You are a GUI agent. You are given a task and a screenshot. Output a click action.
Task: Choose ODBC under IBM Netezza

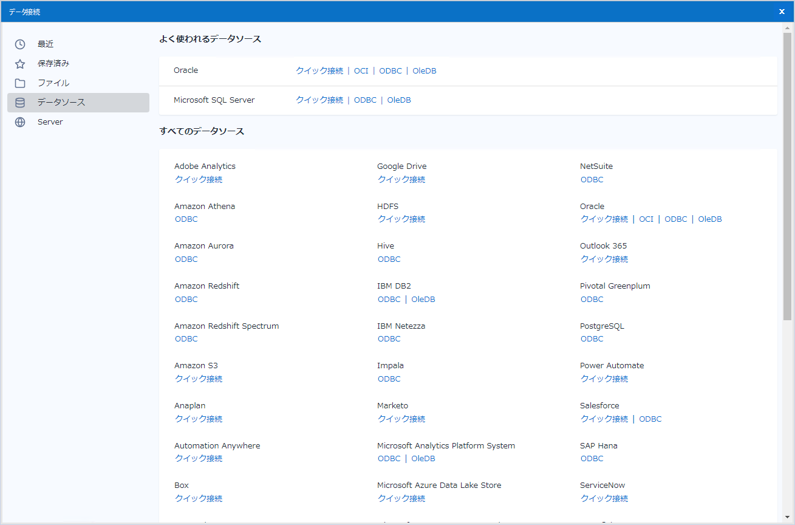point(389,339)
